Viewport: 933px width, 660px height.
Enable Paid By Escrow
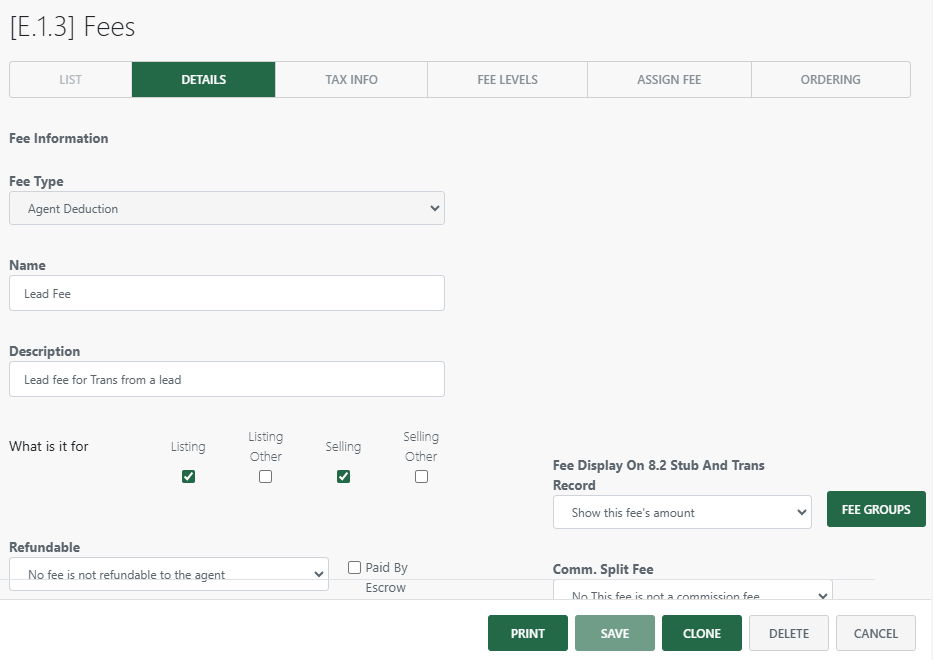coord(355,567)
